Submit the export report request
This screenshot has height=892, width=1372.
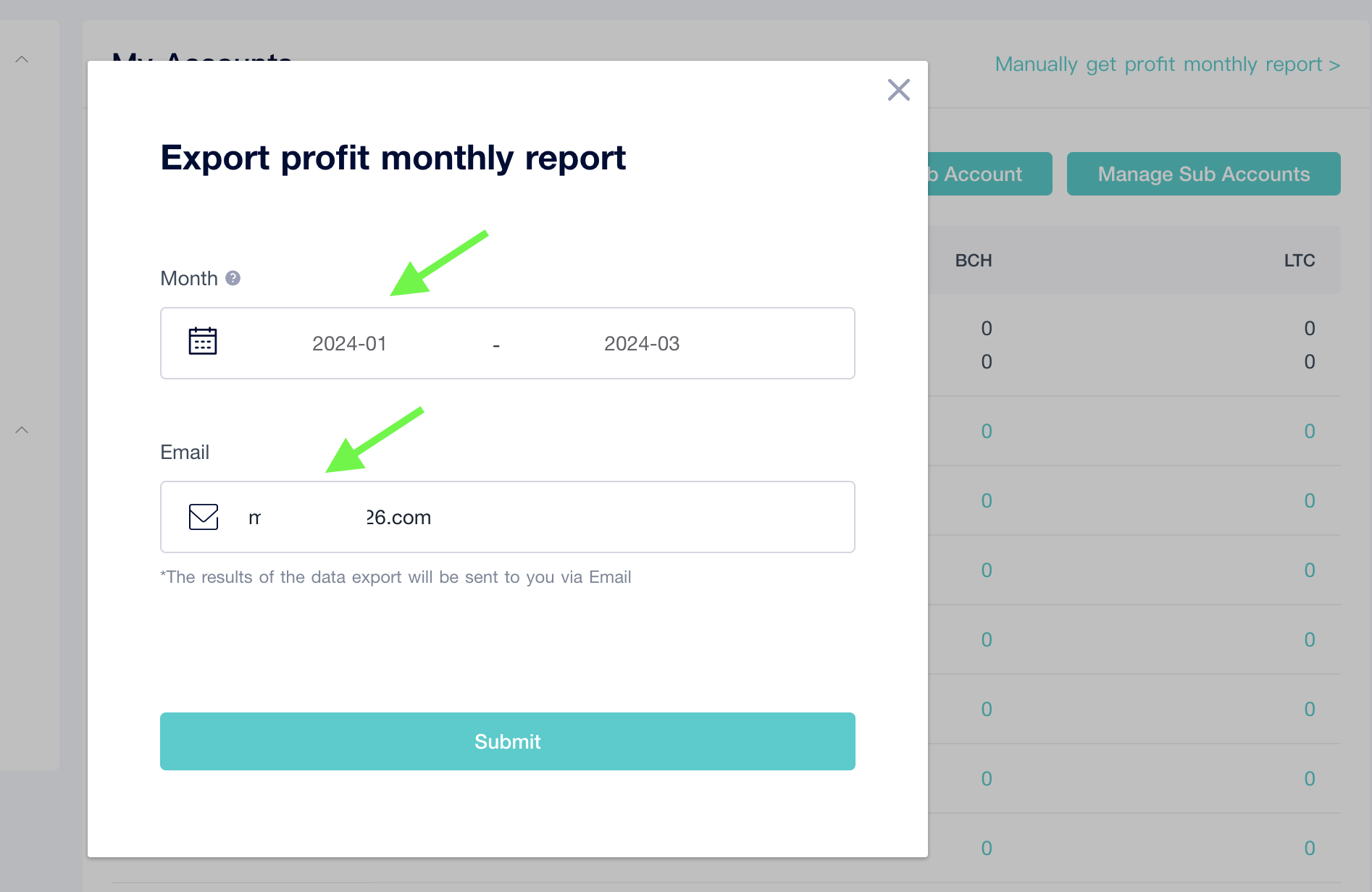tap(508, 741)
